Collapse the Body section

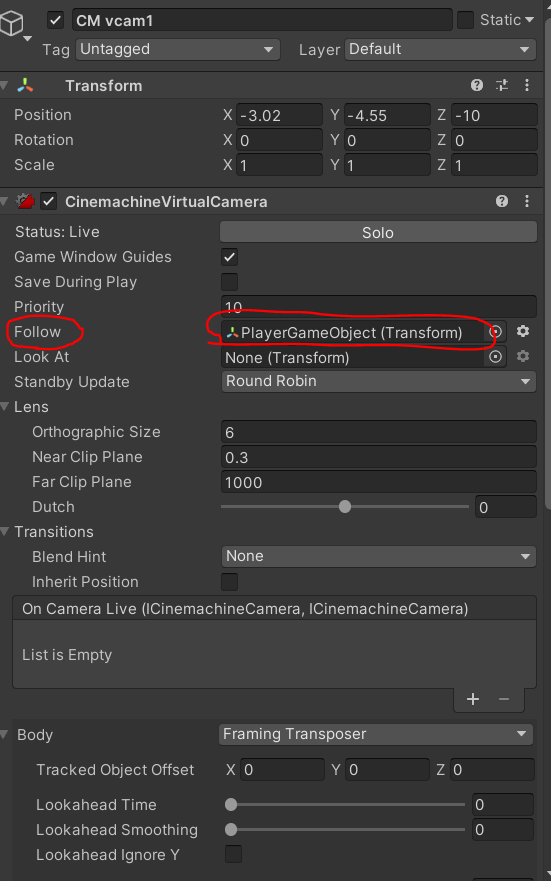(5, 734)
